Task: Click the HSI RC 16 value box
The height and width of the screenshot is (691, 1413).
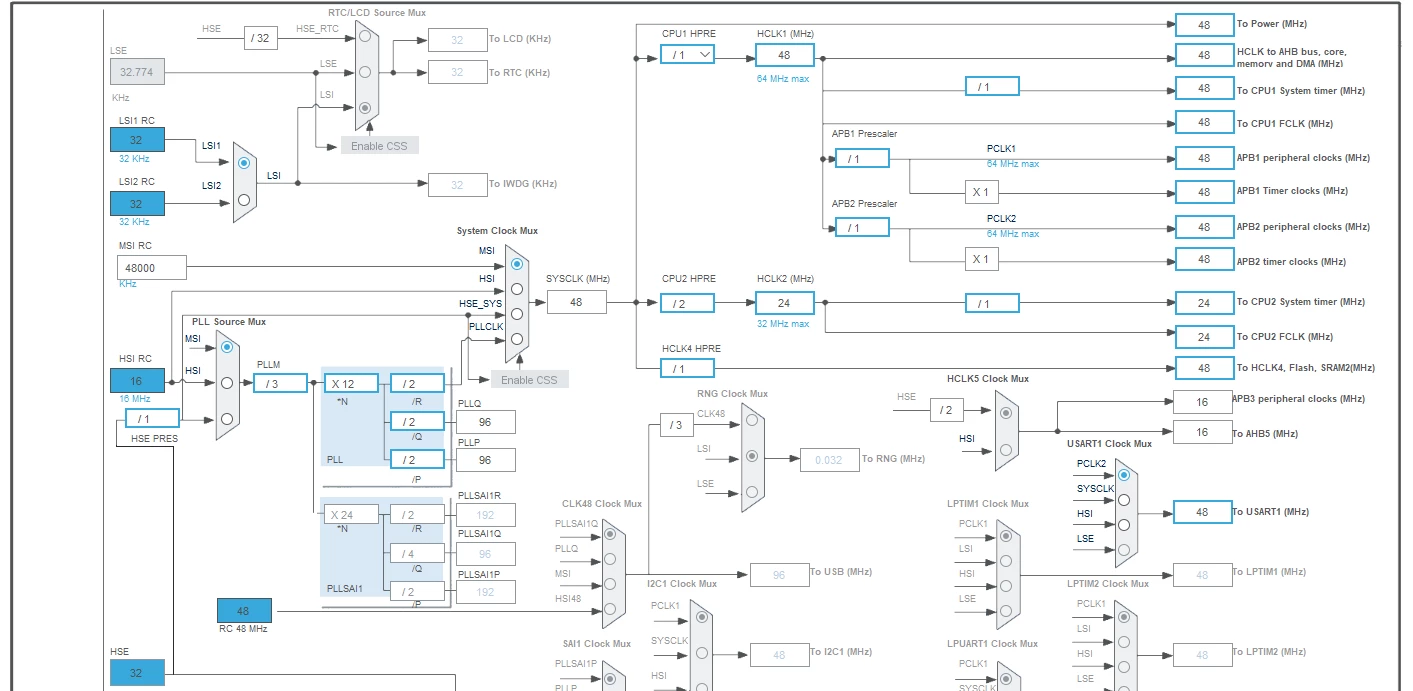Action: 135,381
